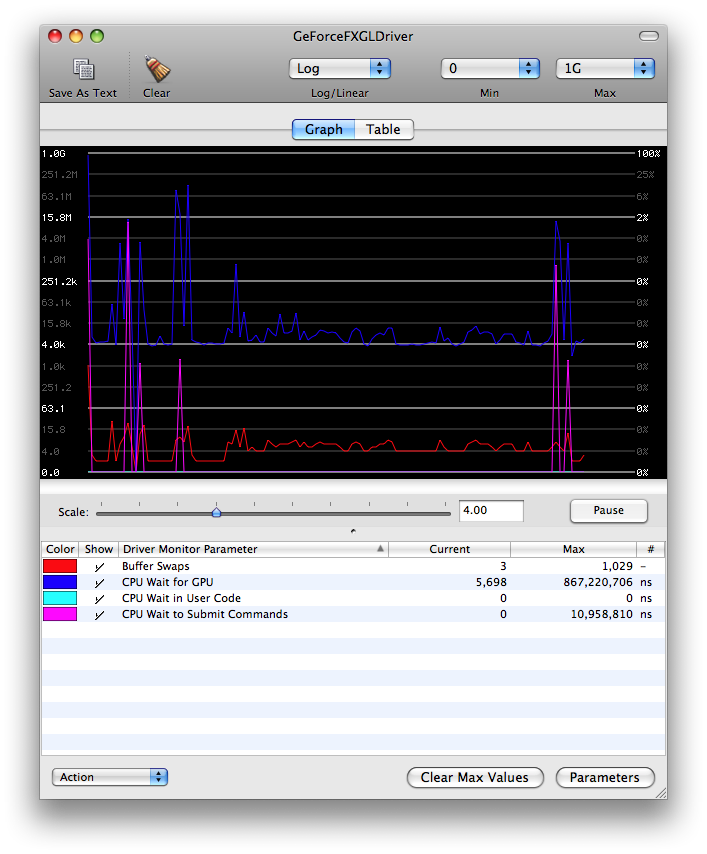Click the Color column header
707x854 pixels.
(60, 549)
